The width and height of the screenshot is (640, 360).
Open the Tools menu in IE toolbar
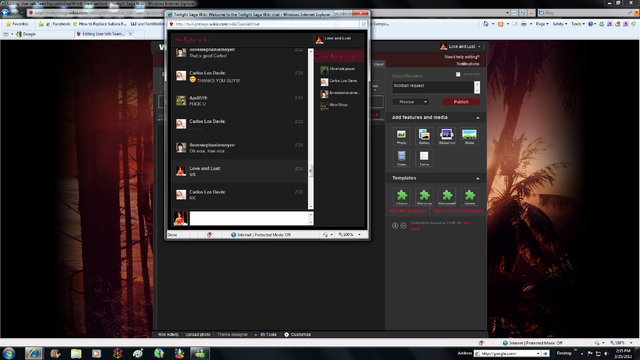point(578,24)
